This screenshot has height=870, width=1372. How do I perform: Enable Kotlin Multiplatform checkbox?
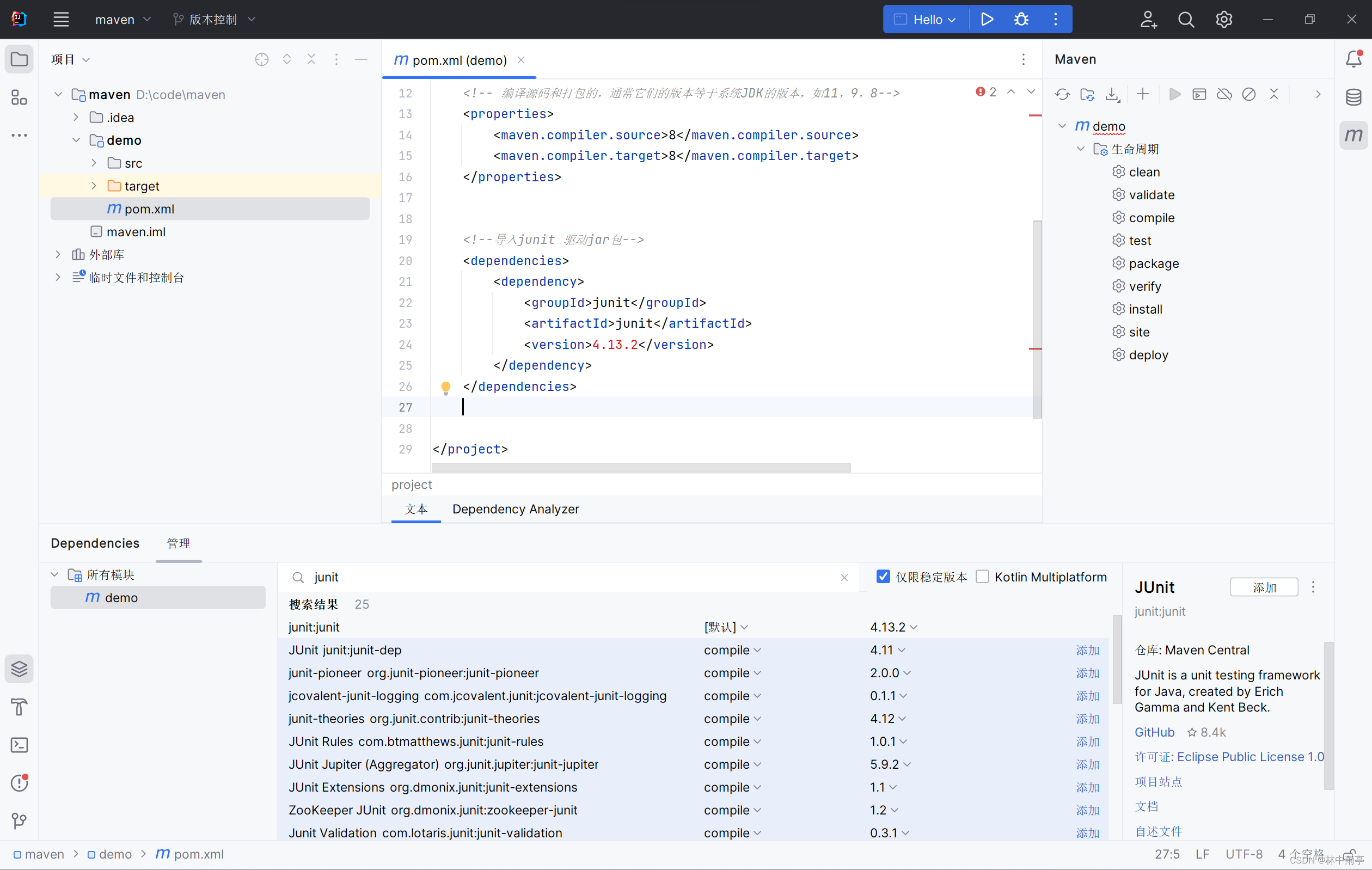[982, 577]
